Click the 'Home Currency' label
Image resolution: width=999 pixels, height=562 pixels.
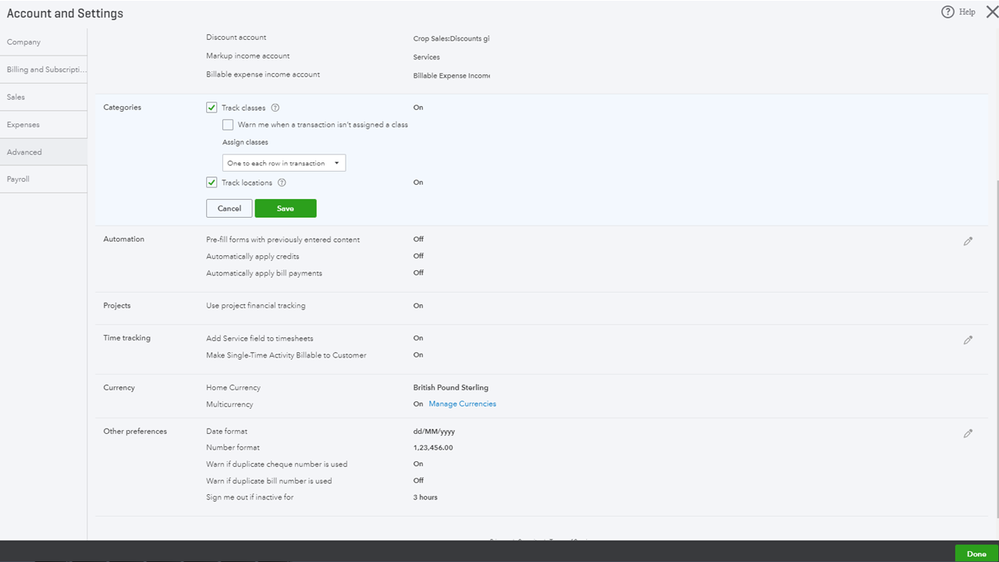pyautogui.click(x=233, y=387)
